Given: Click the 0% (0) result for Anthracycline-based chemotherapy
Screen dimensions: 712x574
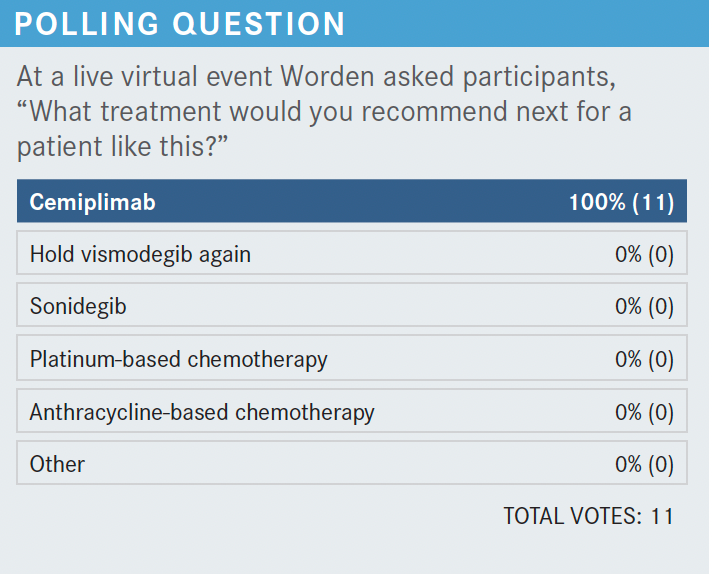Looking at the screenshot, I should (644, 411).
